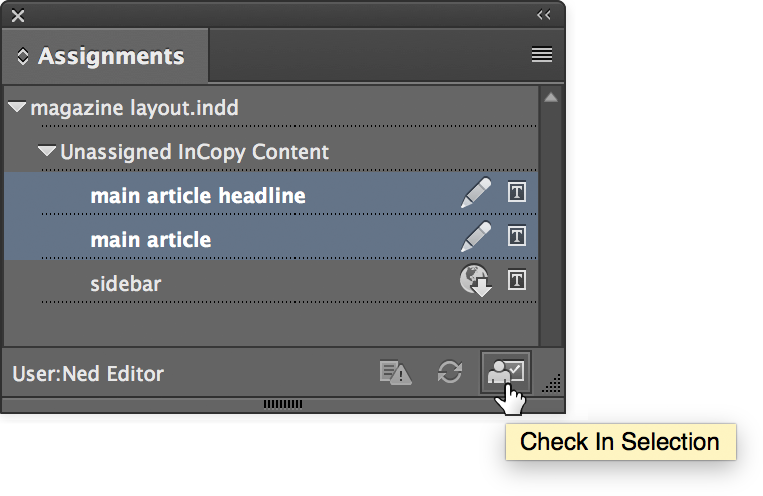Click text frame icon on main article row
Screen dimensions: 763x496
pos(517,237)
